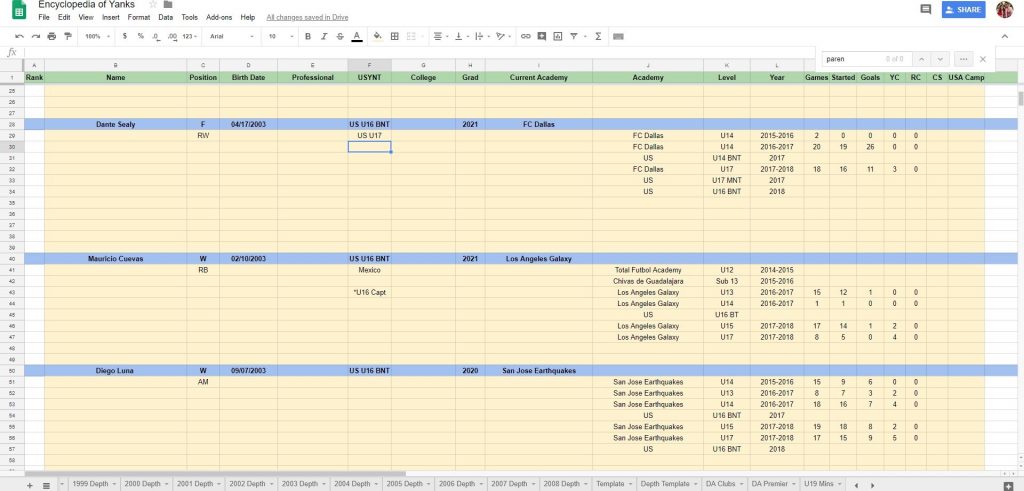Go to previous find result
The height and width of the screenshot is (491, 1024).
click(x=919, y=59)
